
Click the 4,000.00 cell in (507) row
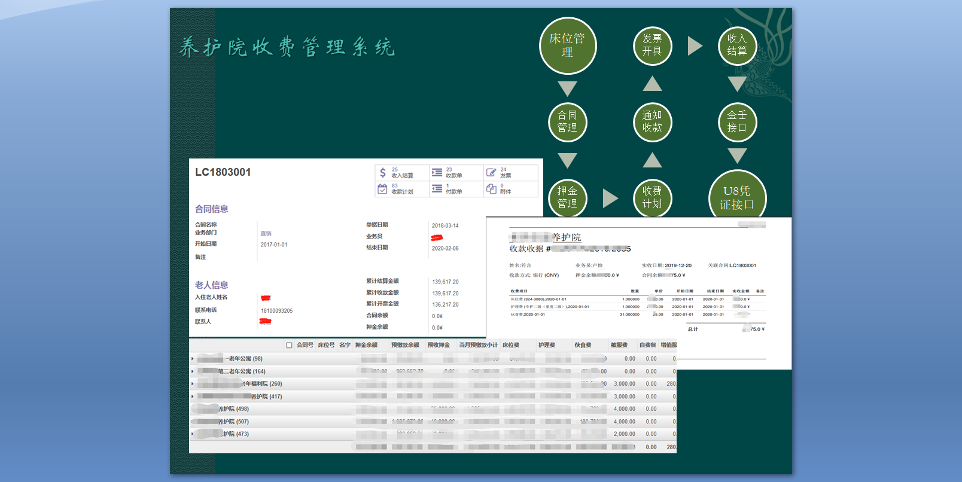click(625, 422)
